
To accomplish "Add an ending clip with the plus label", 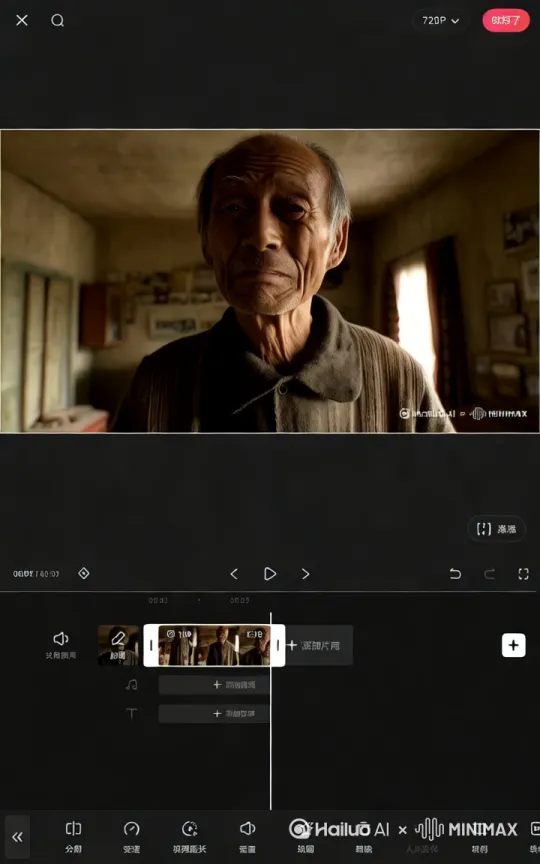I will pos(318,645).
